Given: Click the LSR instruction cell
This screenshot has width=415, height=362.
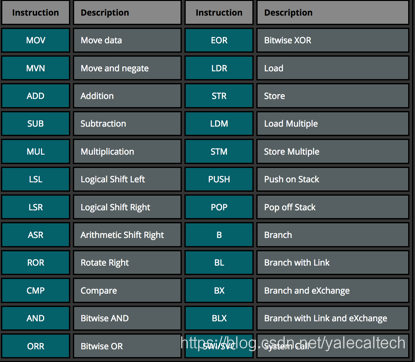Looking at the screenshot, I should tap(36, 207).
